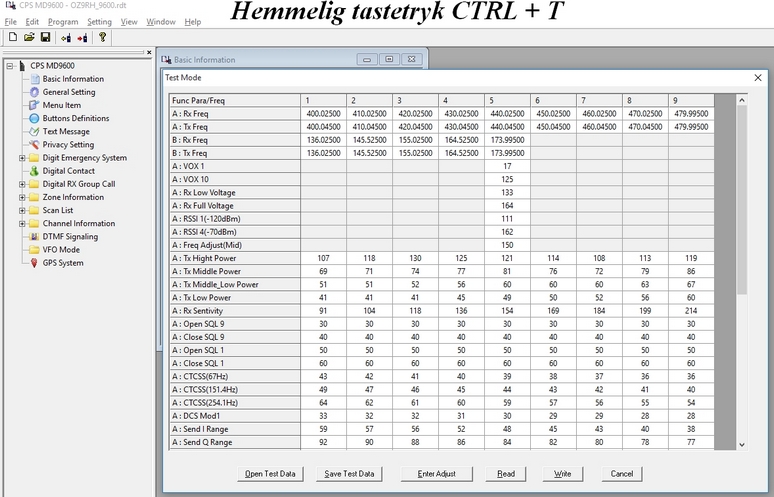Click the A : Rx Freq cell 440.02500

coord(507,114)
